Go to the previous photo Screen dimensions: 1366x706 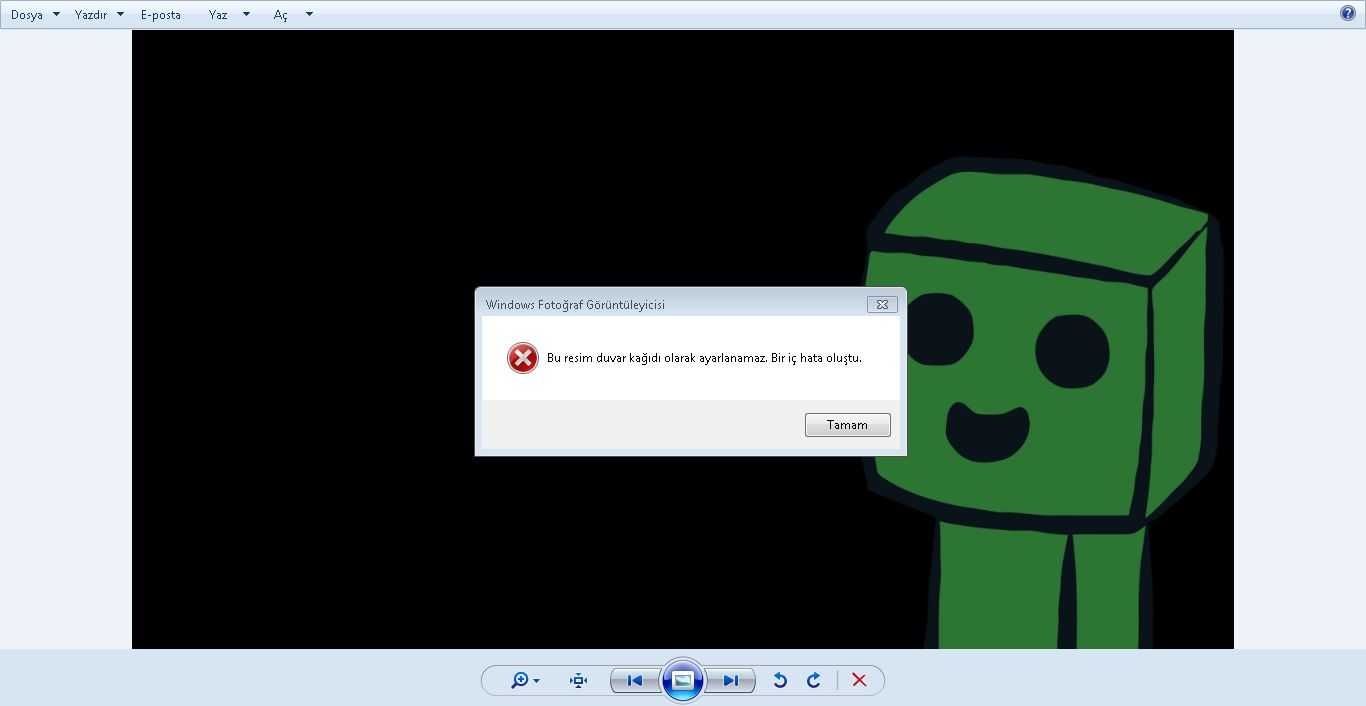(635, 680)
